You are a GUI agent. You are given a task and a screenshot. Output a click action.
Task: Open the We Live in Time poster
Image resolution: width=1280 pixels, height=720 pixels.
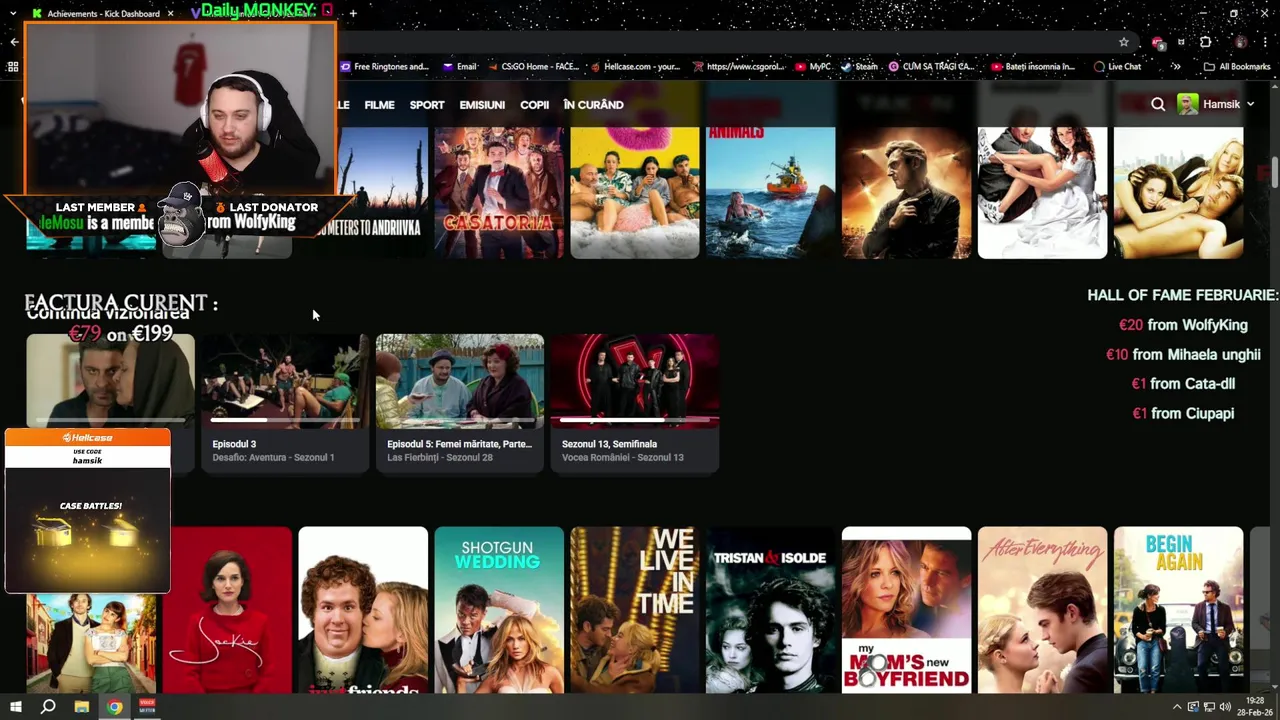pyautogui.click(x=635, y=610)
